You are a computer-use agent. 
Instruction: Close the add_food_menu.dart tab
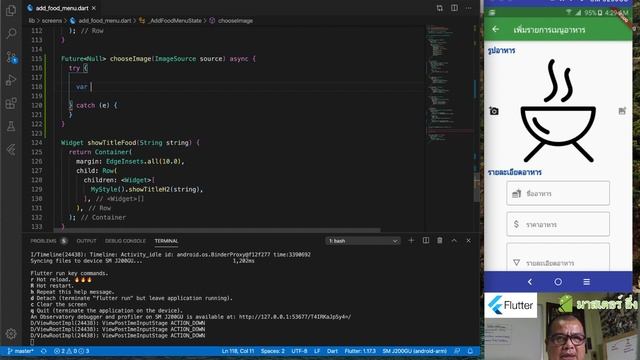click(94, 8)
